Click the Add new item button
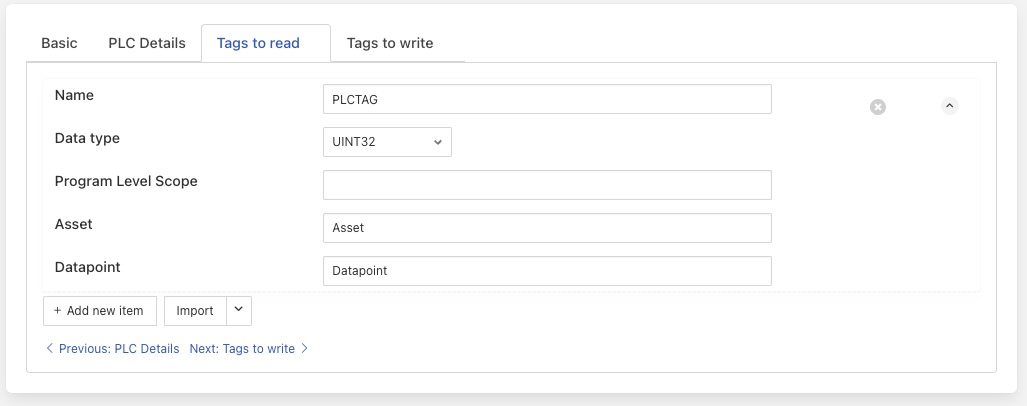Viewport: 1027px width, 406px height. tap(100, 311)
